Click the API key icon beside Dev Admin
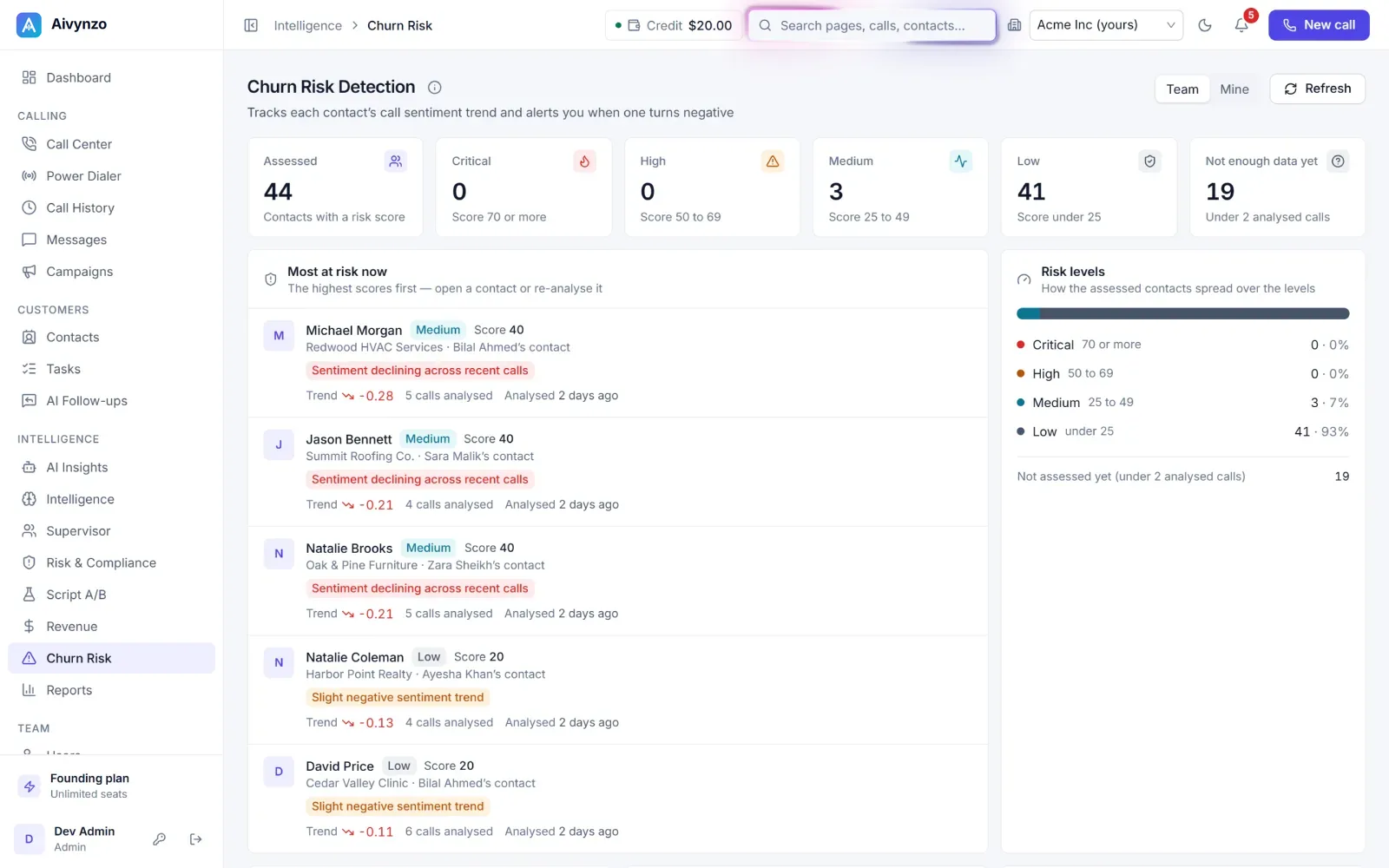Viewport: 1389px width, 868px height. click(159, 839)
